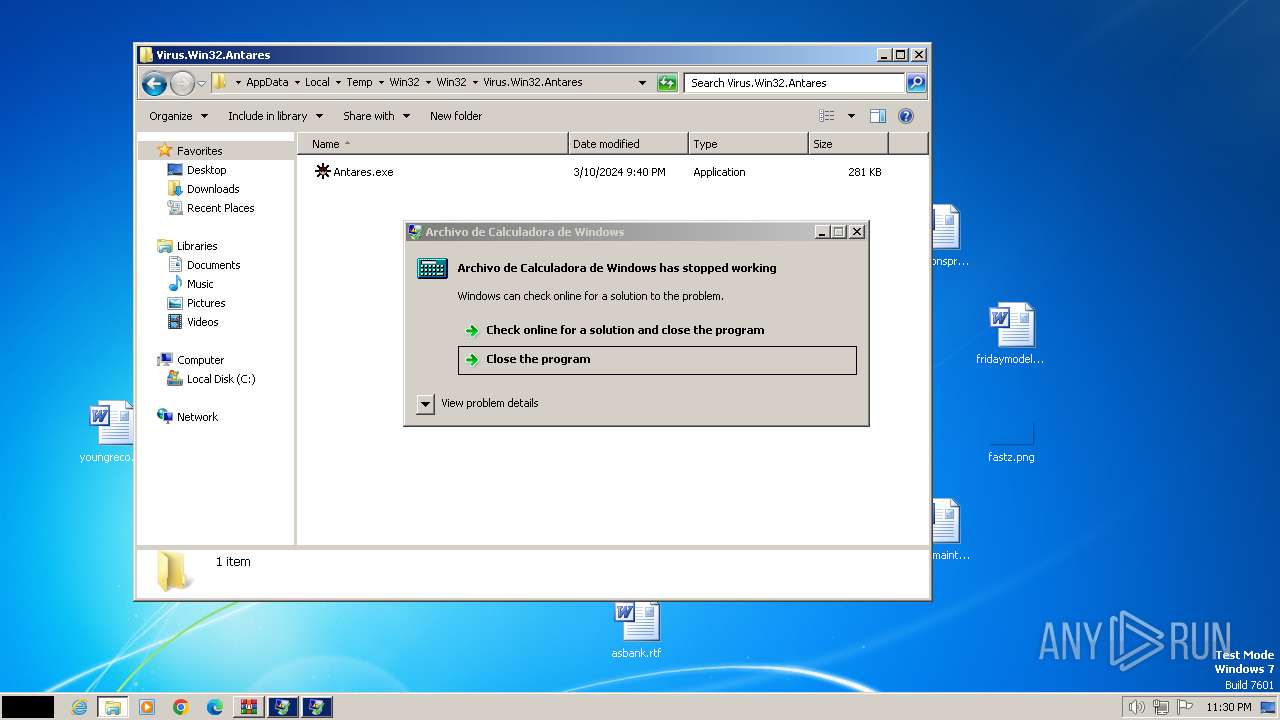Sort by the Date modified column
Image resolution: width=1280 pixels, height=720 pixels.
coord(628,144)
